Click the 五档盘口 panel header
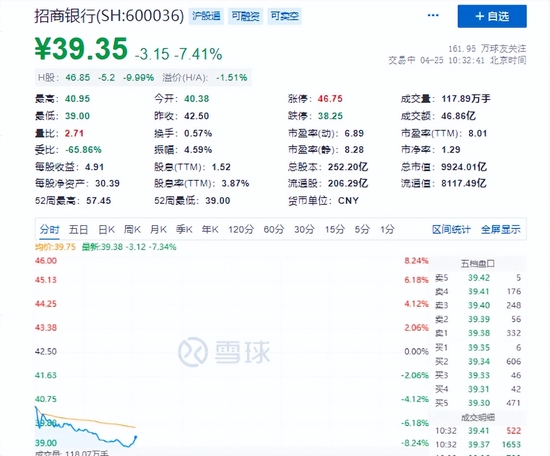Viewport: 550px width, 456px height. click(x=477, y=263)
